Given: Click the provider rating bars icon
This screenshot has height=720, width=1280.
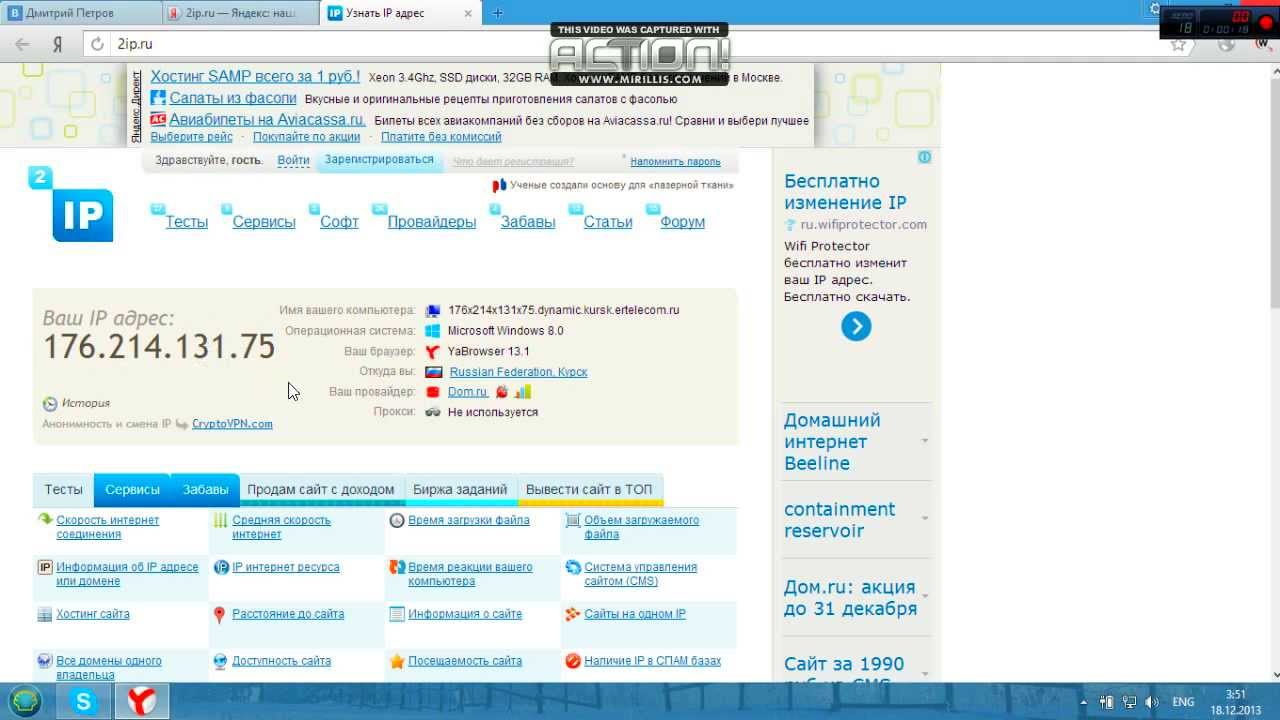Looking at the screenshot, I should (x=523, y=392).
